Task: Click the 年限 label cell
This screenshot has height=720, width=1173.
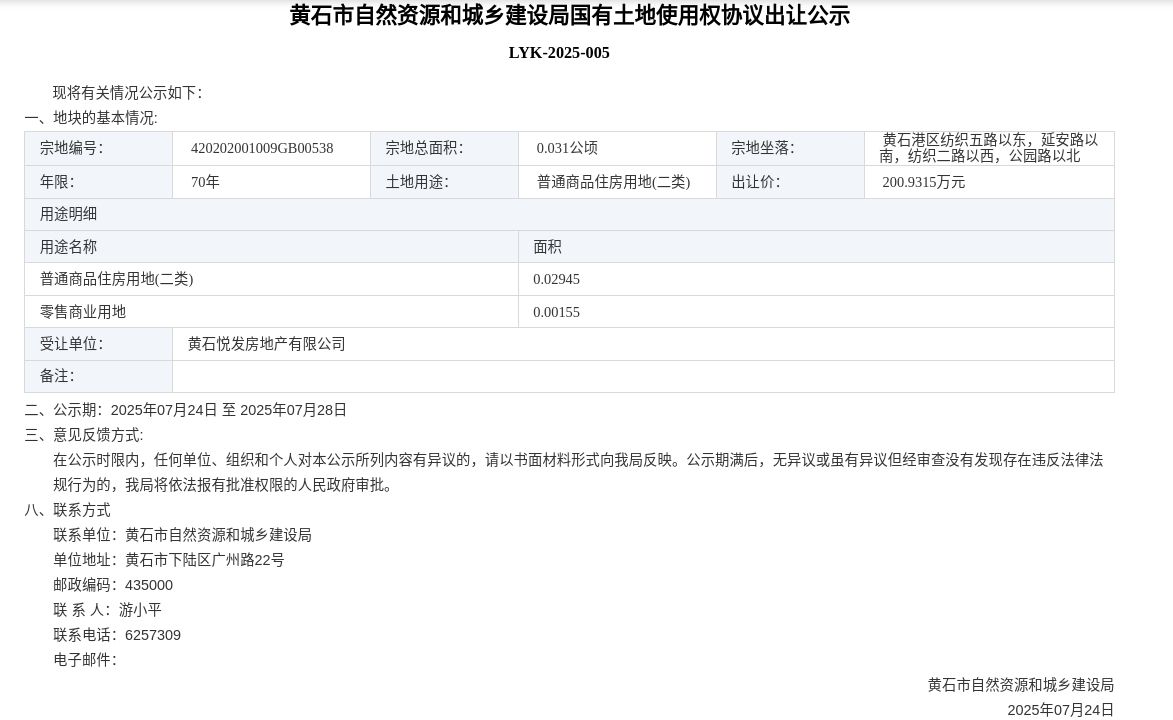Action: [99, 182]
